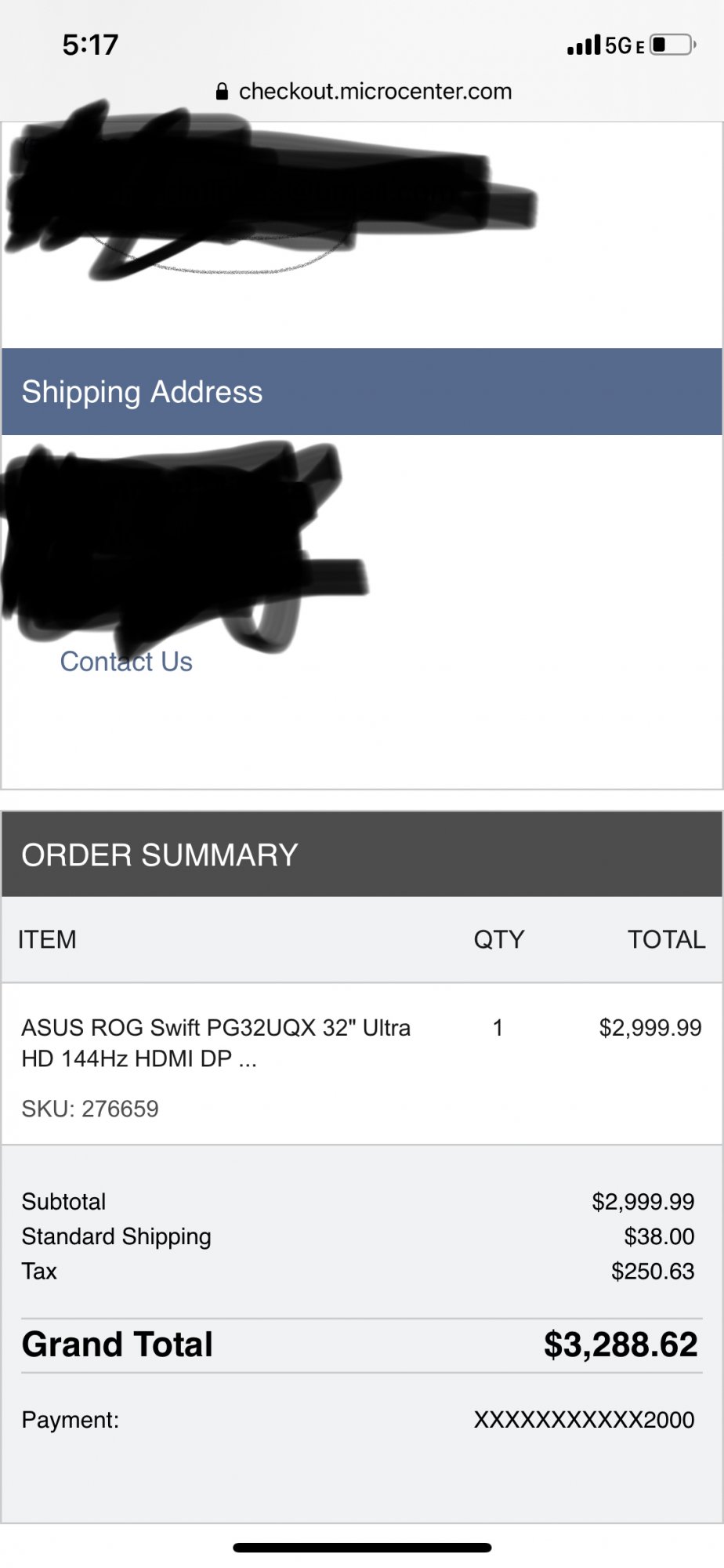Screen dimensions: 724x1568
Task: Tap the $250.63 tax amount
Action: (652, 1271)
